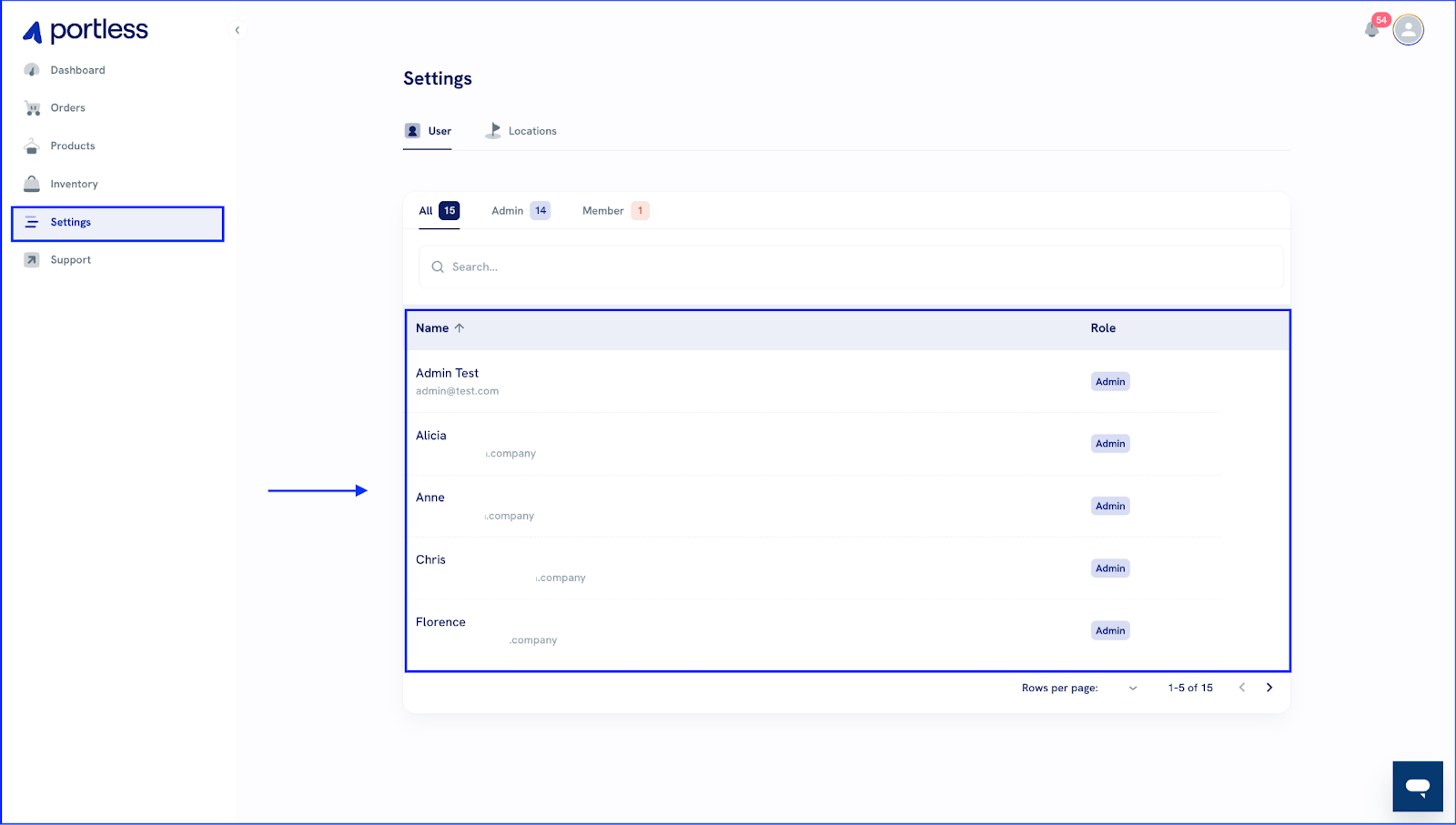The image size is (1456, 825).
Task: Click Admin badge for Admin Test
Action: [x=1110, y=382]
